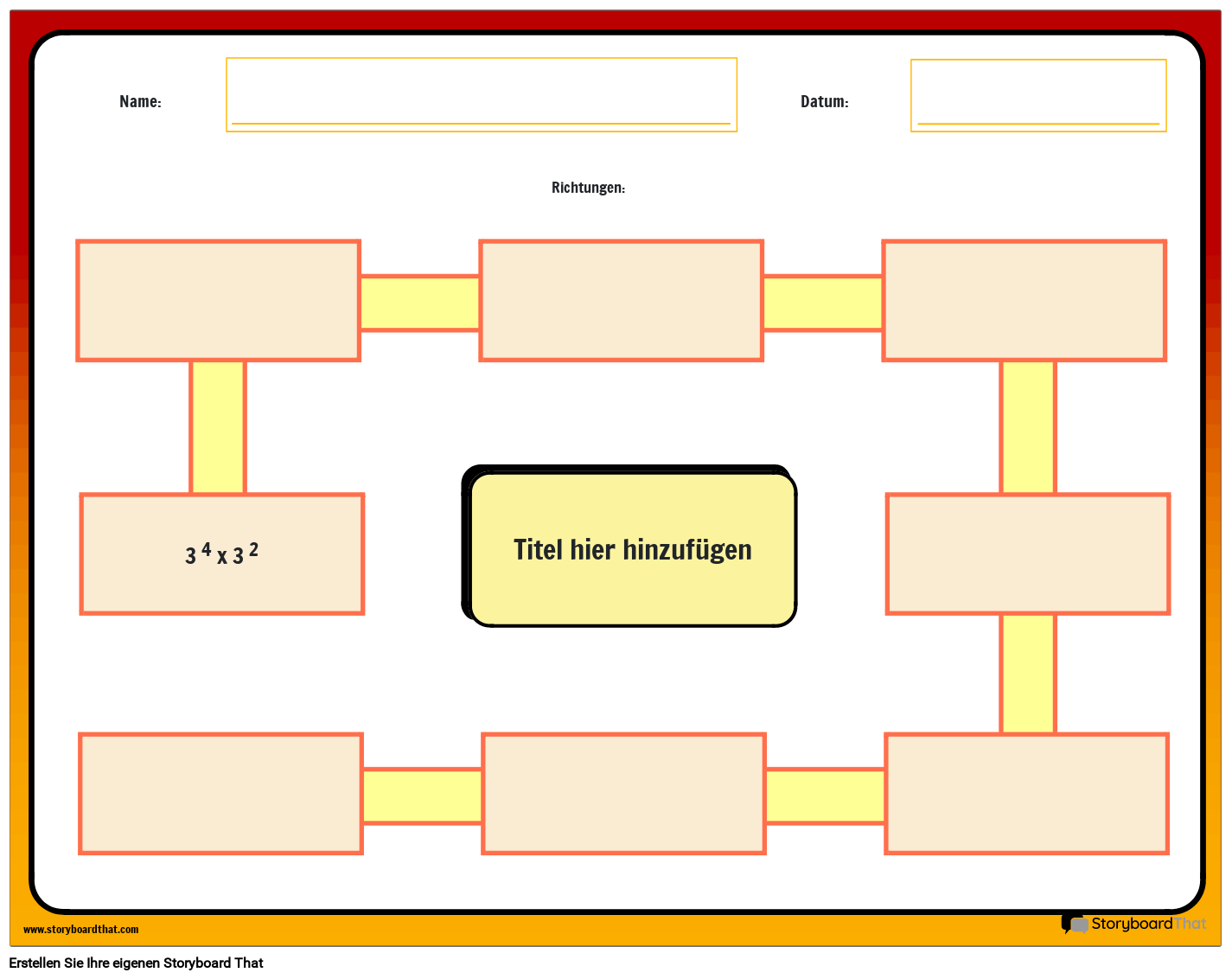The width and height of the screenshot is (1232, 979).
Task: Click the Name input field
Action: pos(481,95)
